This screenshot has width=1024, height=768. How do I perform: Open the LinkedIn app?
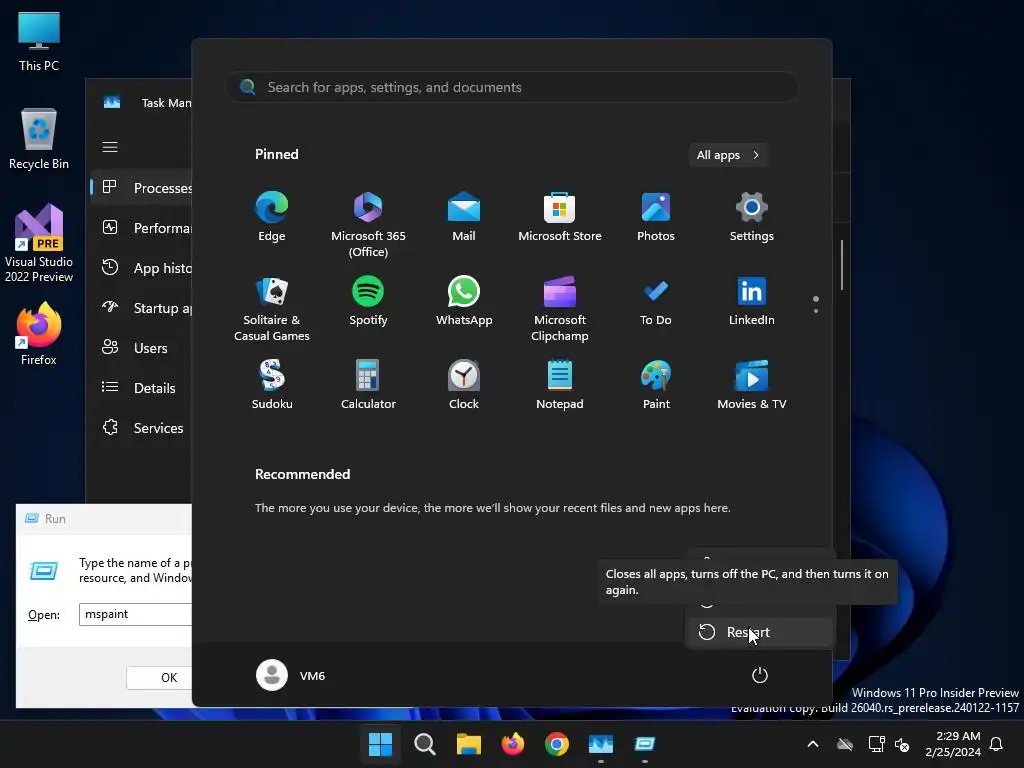tap(752, 301)
